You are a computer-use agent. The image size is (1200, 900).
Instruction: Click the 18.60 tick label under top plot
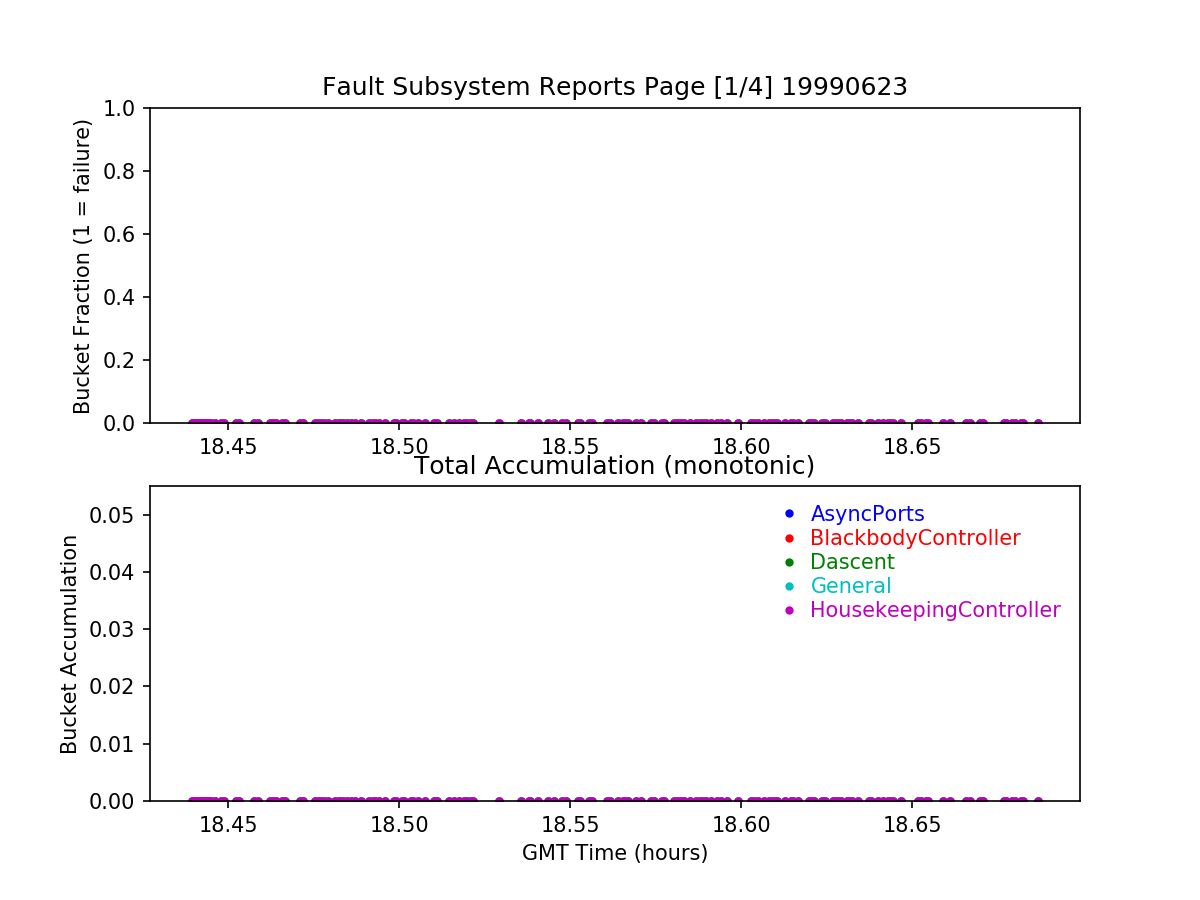click(x=740, y=446)
